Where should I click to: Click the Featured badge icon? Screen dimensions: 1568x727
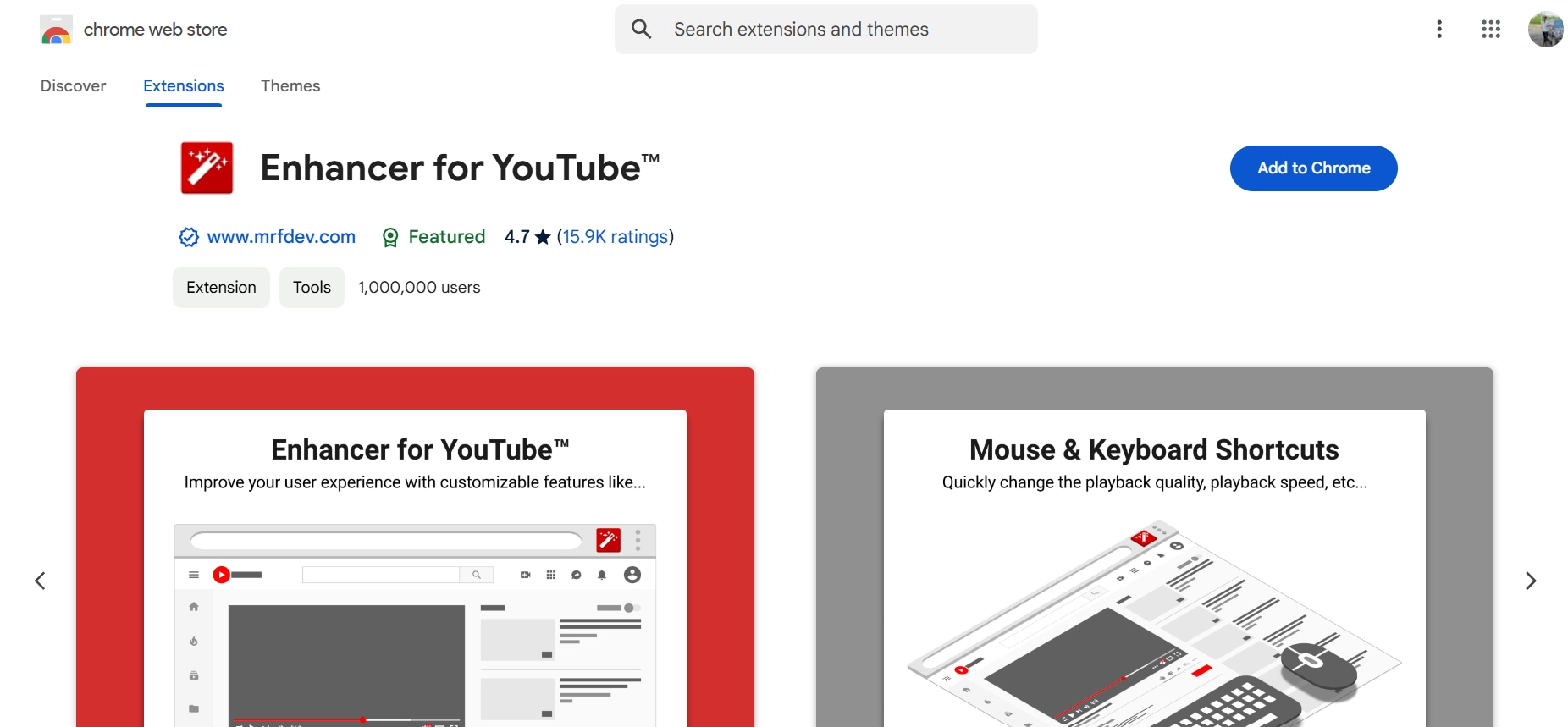(x=390, y=238)
